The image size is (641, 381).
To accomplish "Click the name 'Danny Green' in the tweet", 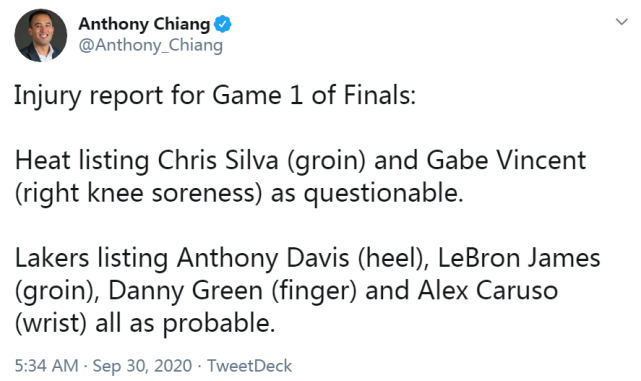I will pyautogui.click(x=185, y=291).
